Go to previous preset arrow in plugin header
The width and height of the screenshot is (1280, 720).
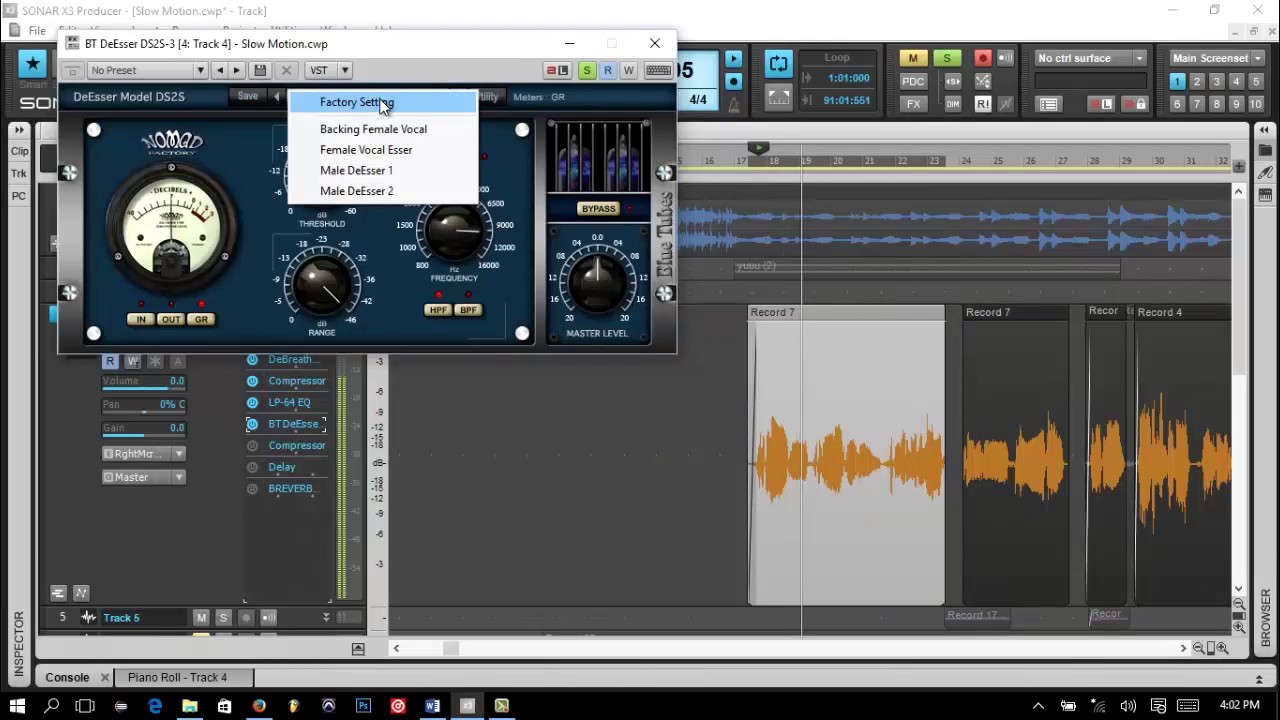coord(220,70)
